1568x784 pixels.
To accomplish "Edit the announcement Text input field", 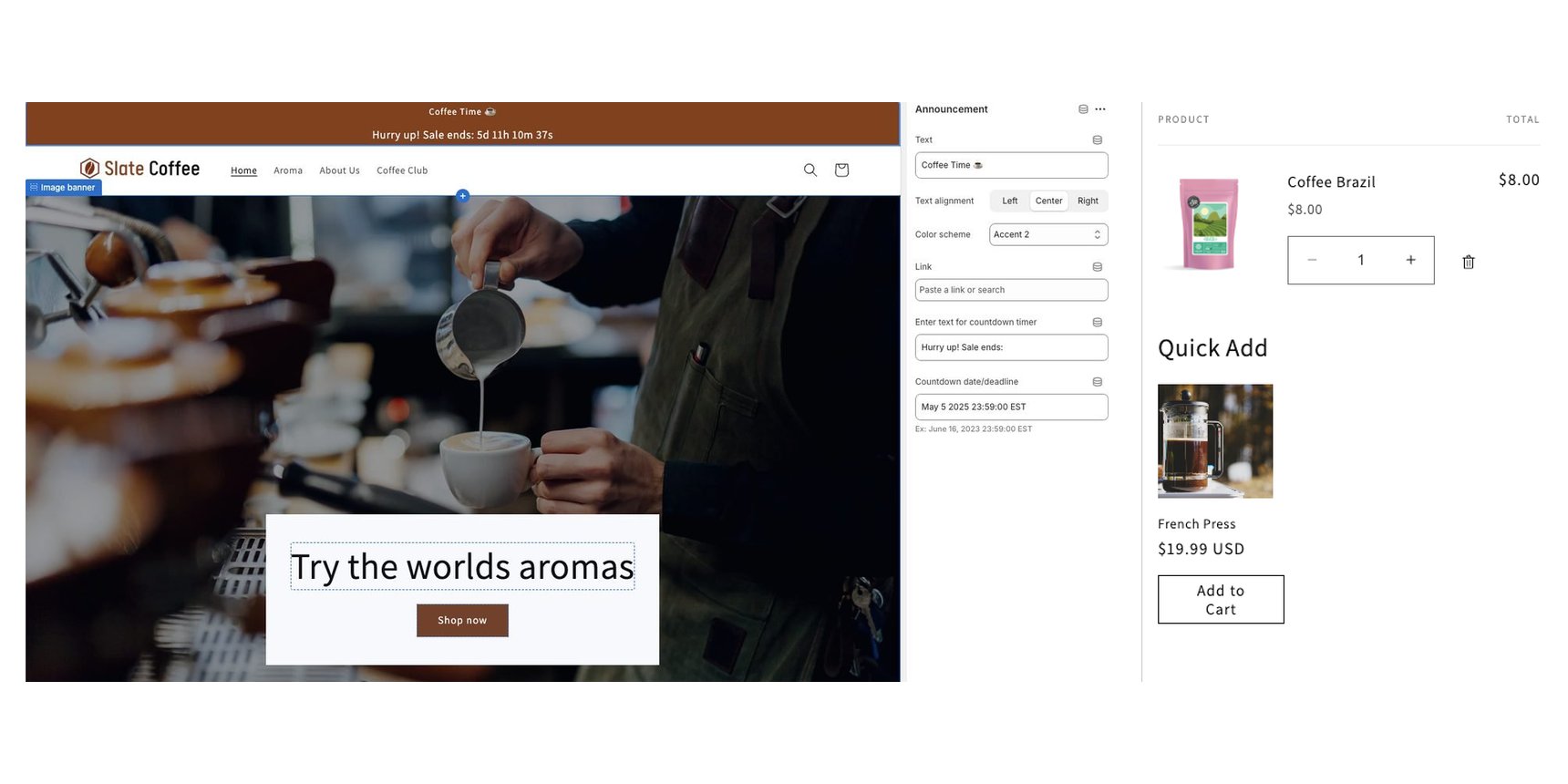I will 1011,165.
